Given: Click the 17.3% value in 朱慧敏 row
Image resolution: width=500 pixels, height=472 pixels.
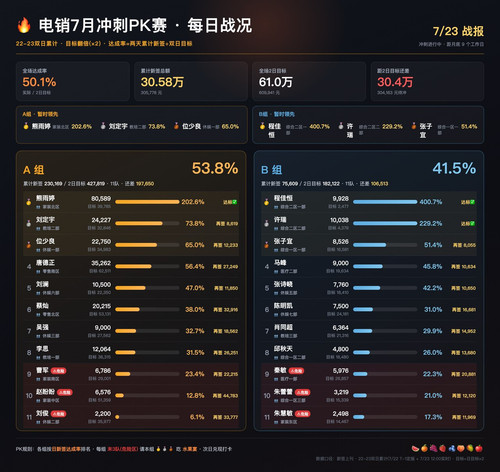Looking at the screenshot, I should click(433, 417).
